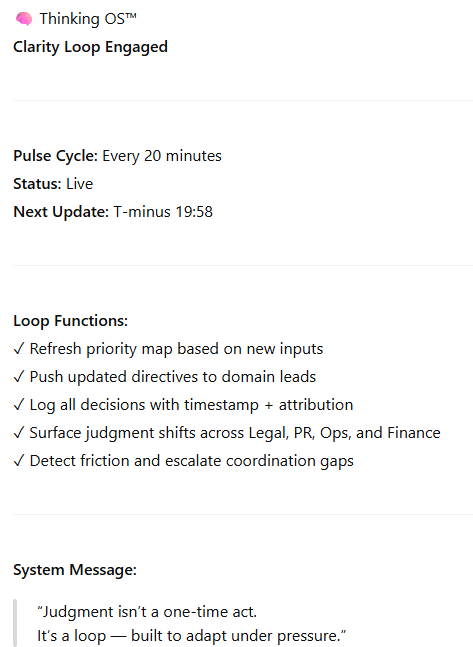Image resolution: width=473 pixels, height=647 pixels.
Task: Click the Thinking OS™ title text
Action: 88,19
